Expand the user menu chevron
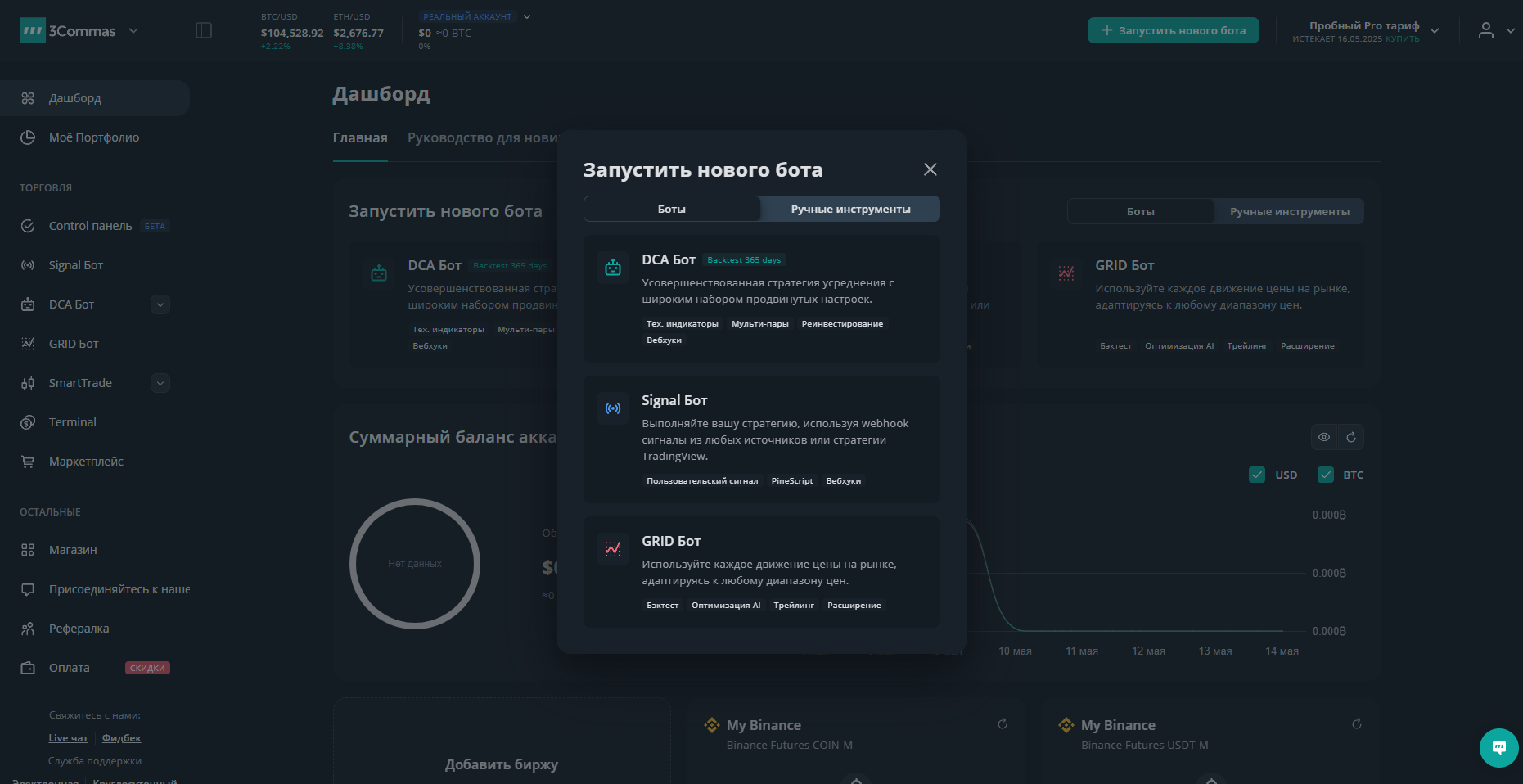The image size is (1523, 784). [x=1511, y=31]
